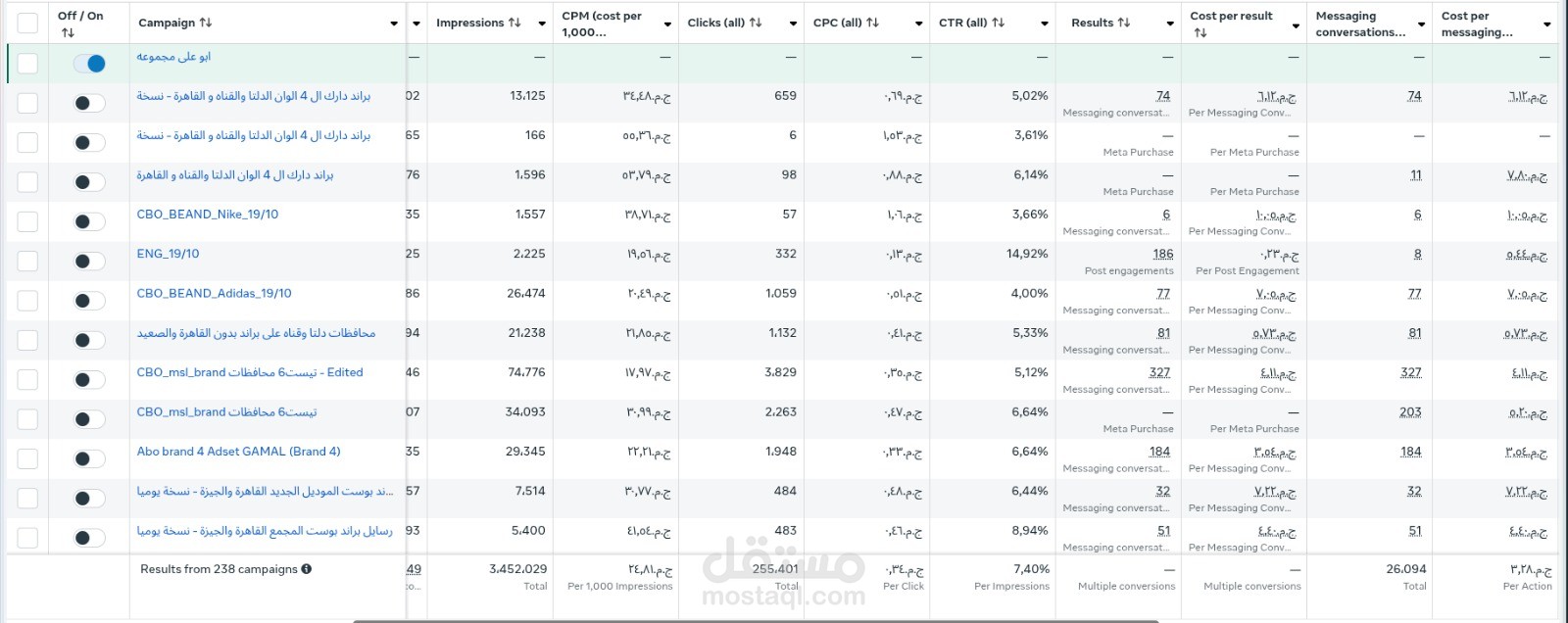
Task: Tick the select-all checkbox in header
Action: click(x=27, y=24)
